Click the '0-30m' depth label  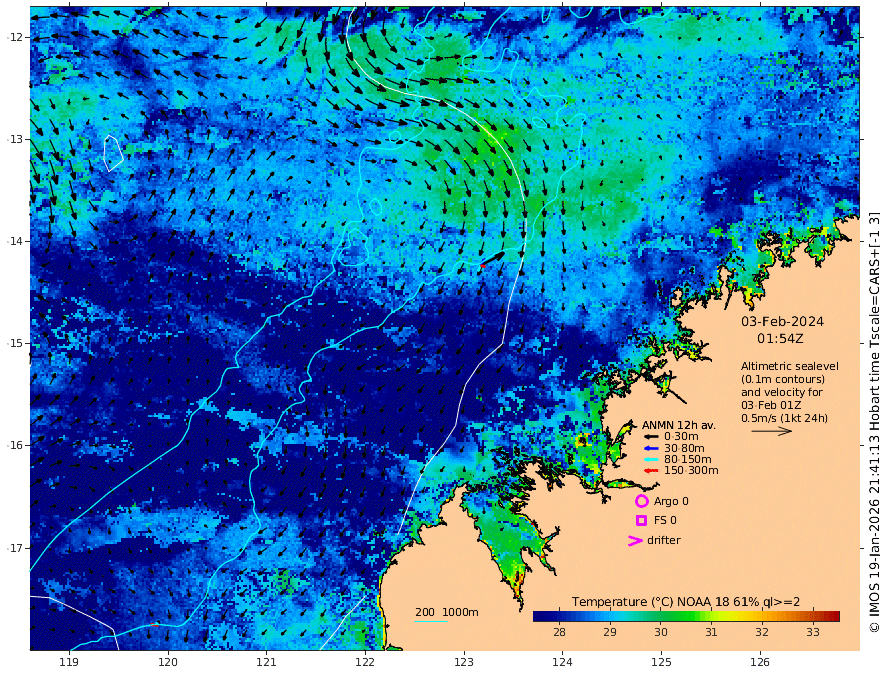pyautogui.click(x=681, y=437)
